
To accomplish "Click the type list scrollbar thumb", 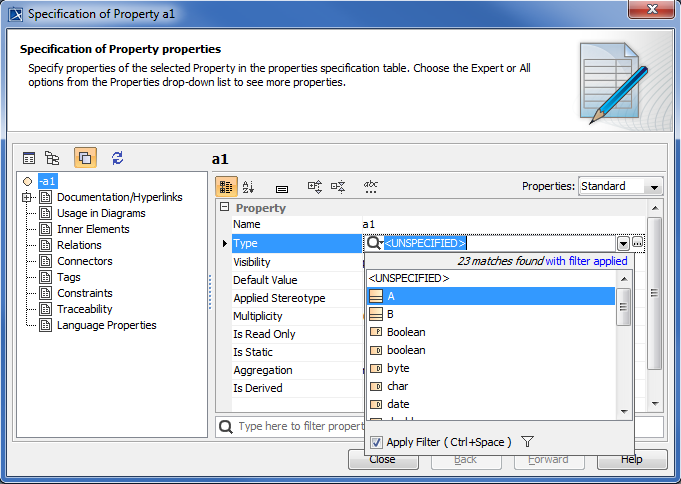I will tap(624, 307).
